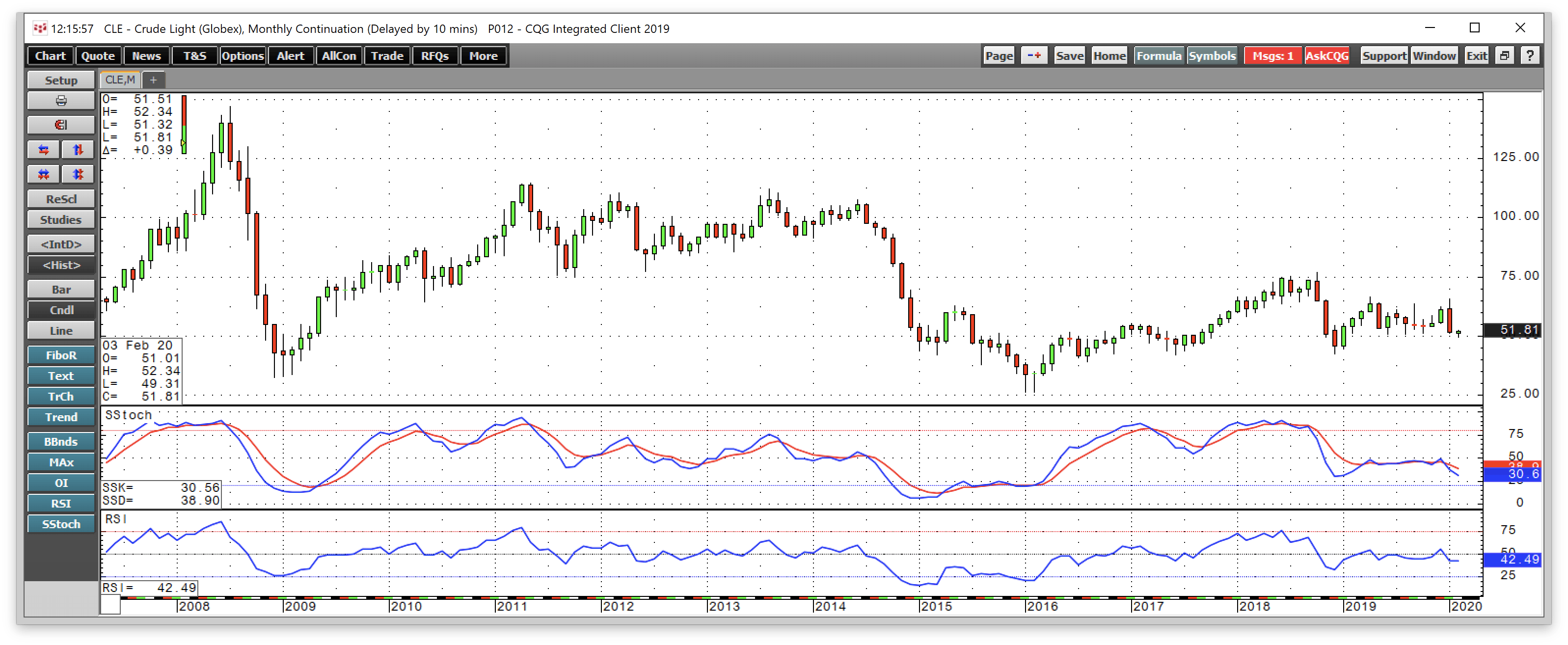The width and height of the screenshot is (1568, 645).
Task: Click the horizontal compress arrows icon
Action: coord(44,175)
